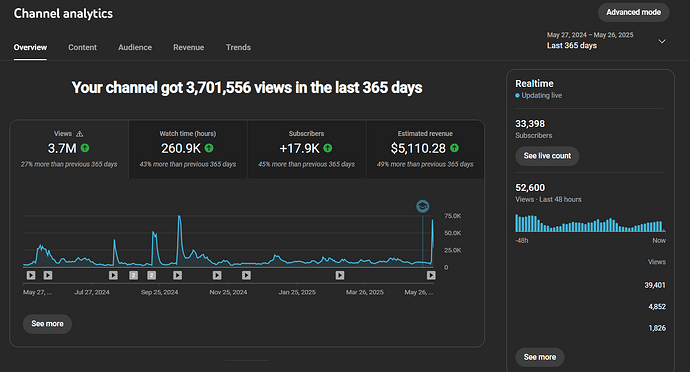Click green up arrow next to +17.9K
The width and height of the screenshot is (690, 372).
pyautogui.click(x=328, y=148)
